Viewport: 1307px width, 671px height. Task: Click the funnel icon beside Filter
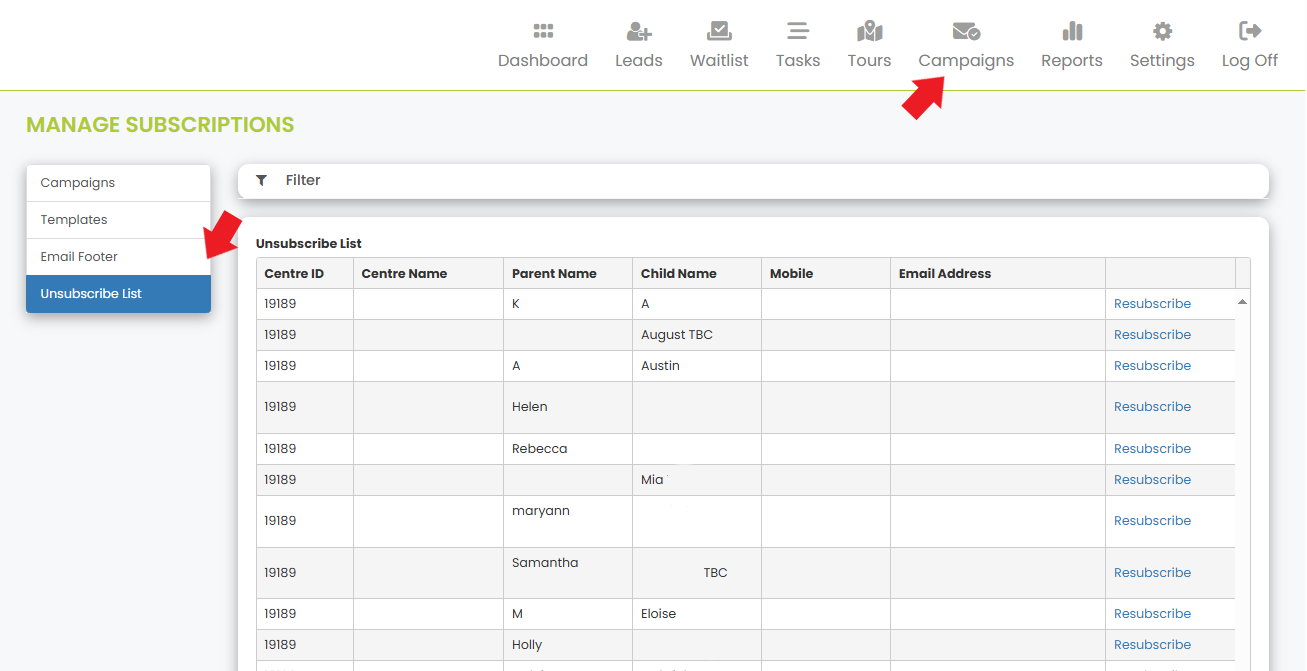click(262, 181)
